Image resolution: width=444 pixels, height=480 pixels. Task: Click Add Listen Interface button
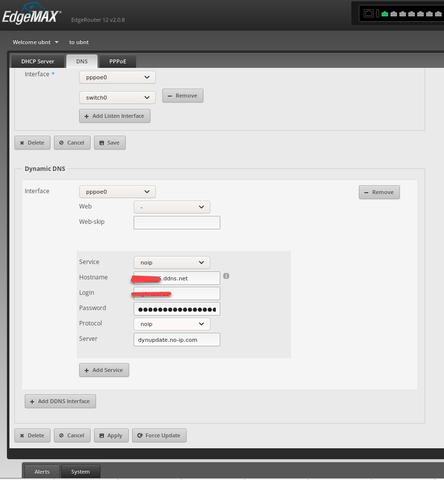pos(115,116)
